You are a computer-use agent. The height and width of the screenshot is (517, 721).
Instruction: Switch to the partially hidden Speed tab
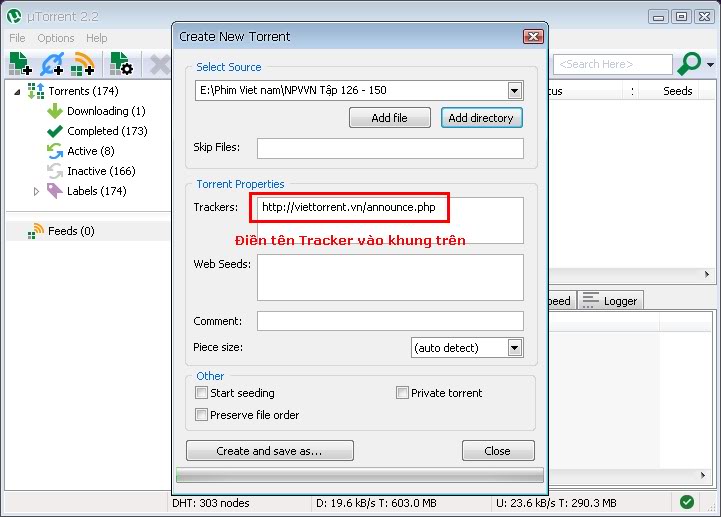[562, 300]
